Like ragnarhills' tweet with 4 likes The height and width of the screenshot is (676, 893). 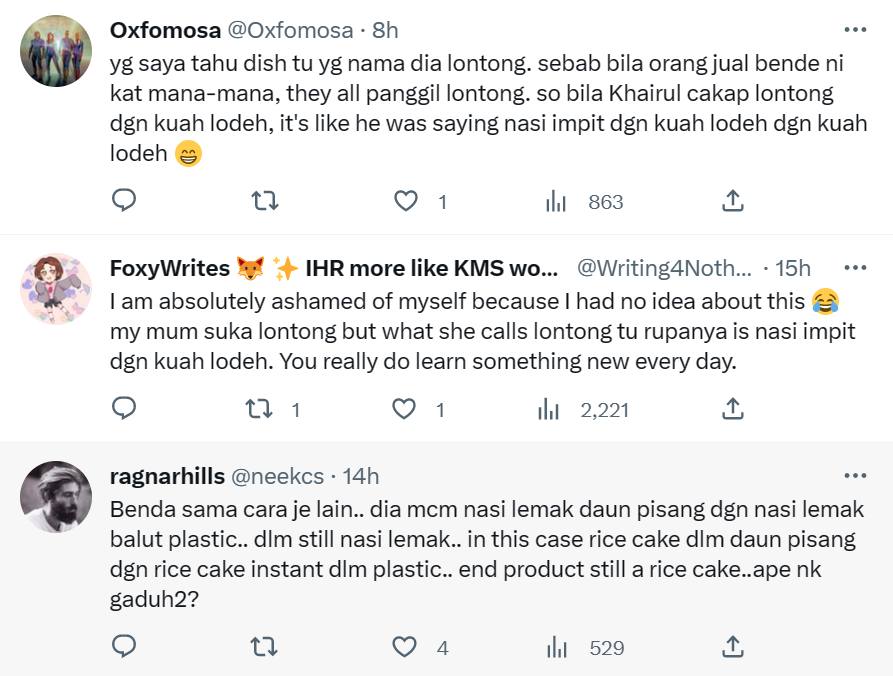coord(404,647)
